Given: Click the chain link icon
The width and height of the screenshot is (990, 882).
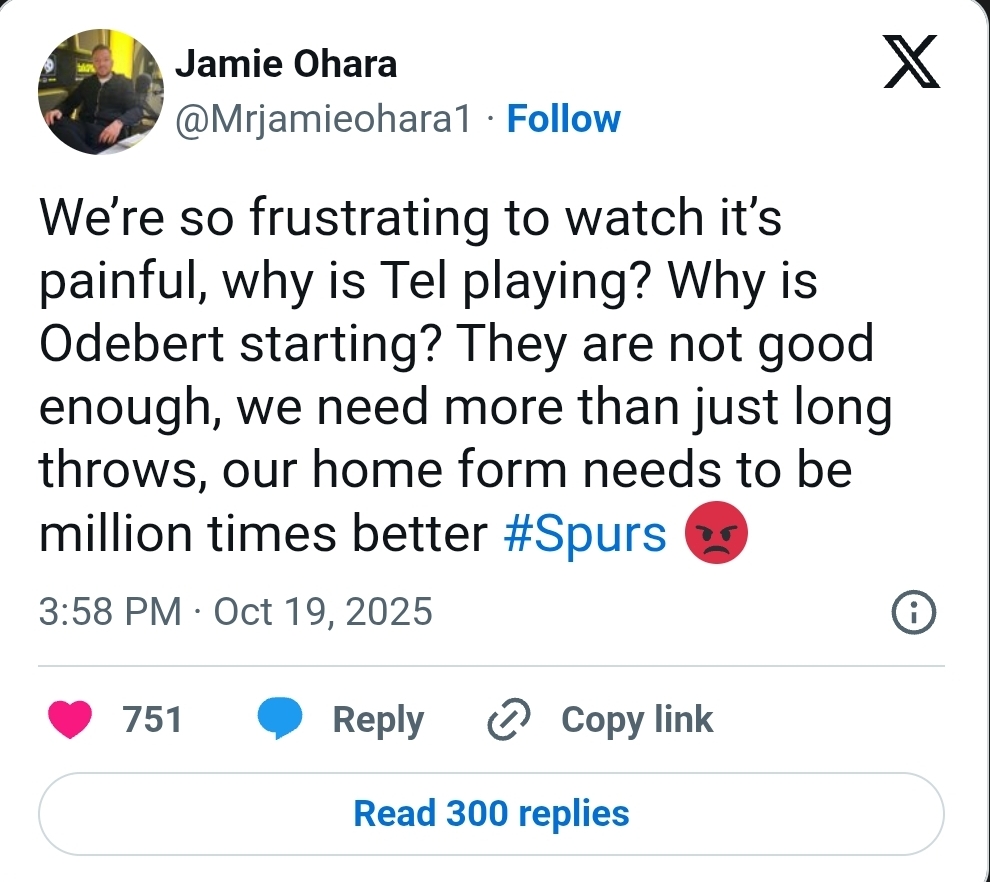Looking at the screenshot, I should tap(508, 720).
